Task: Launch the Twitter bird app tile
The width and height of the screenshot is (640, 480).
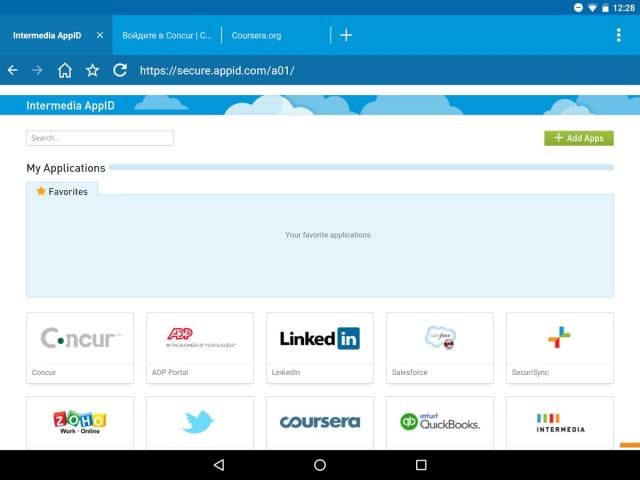Action: coord(200,422)
